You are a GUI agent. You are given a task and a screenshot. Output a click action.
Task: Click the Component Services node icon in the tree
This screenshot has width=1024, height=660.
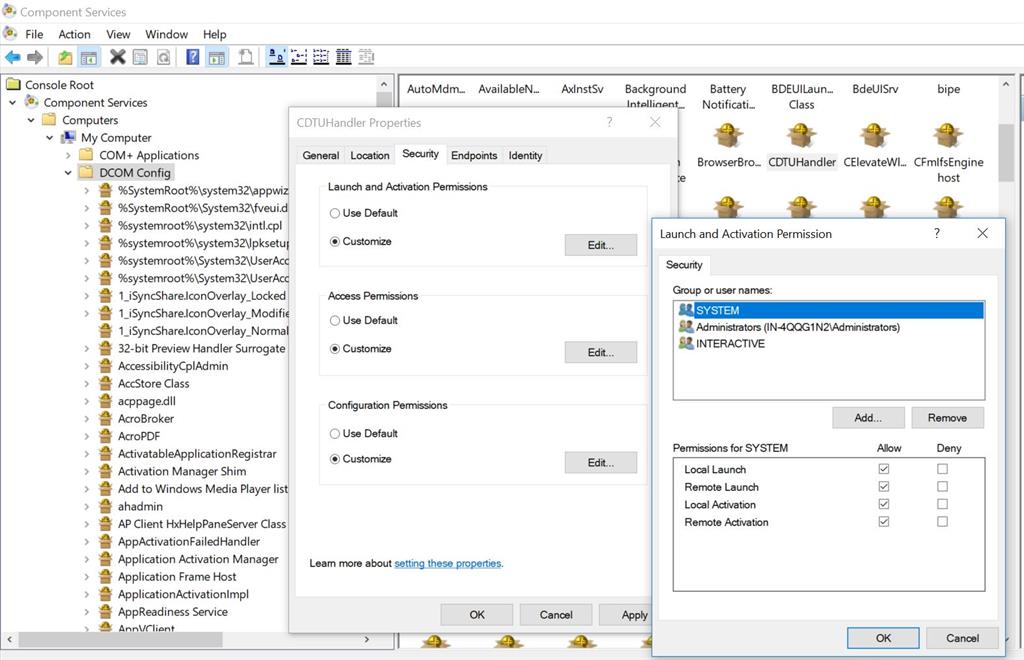31,102
